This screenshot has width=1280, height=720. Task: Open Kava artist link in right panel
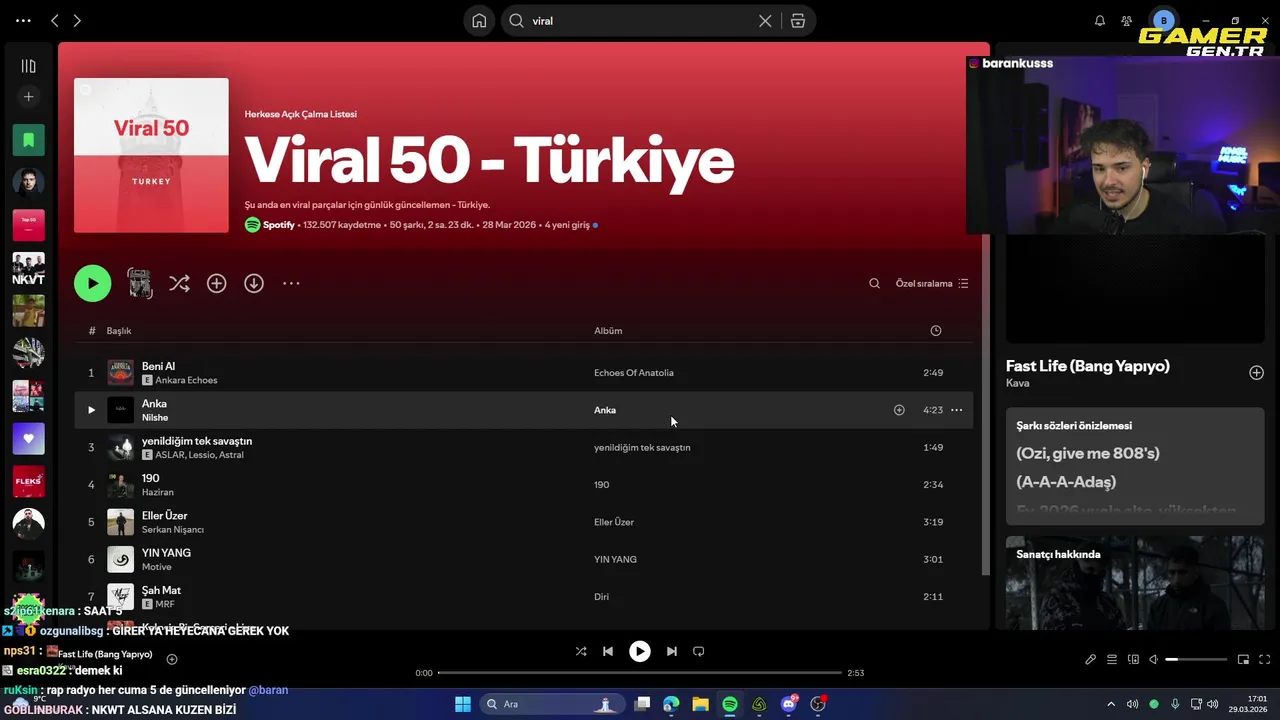(1017, 384)
